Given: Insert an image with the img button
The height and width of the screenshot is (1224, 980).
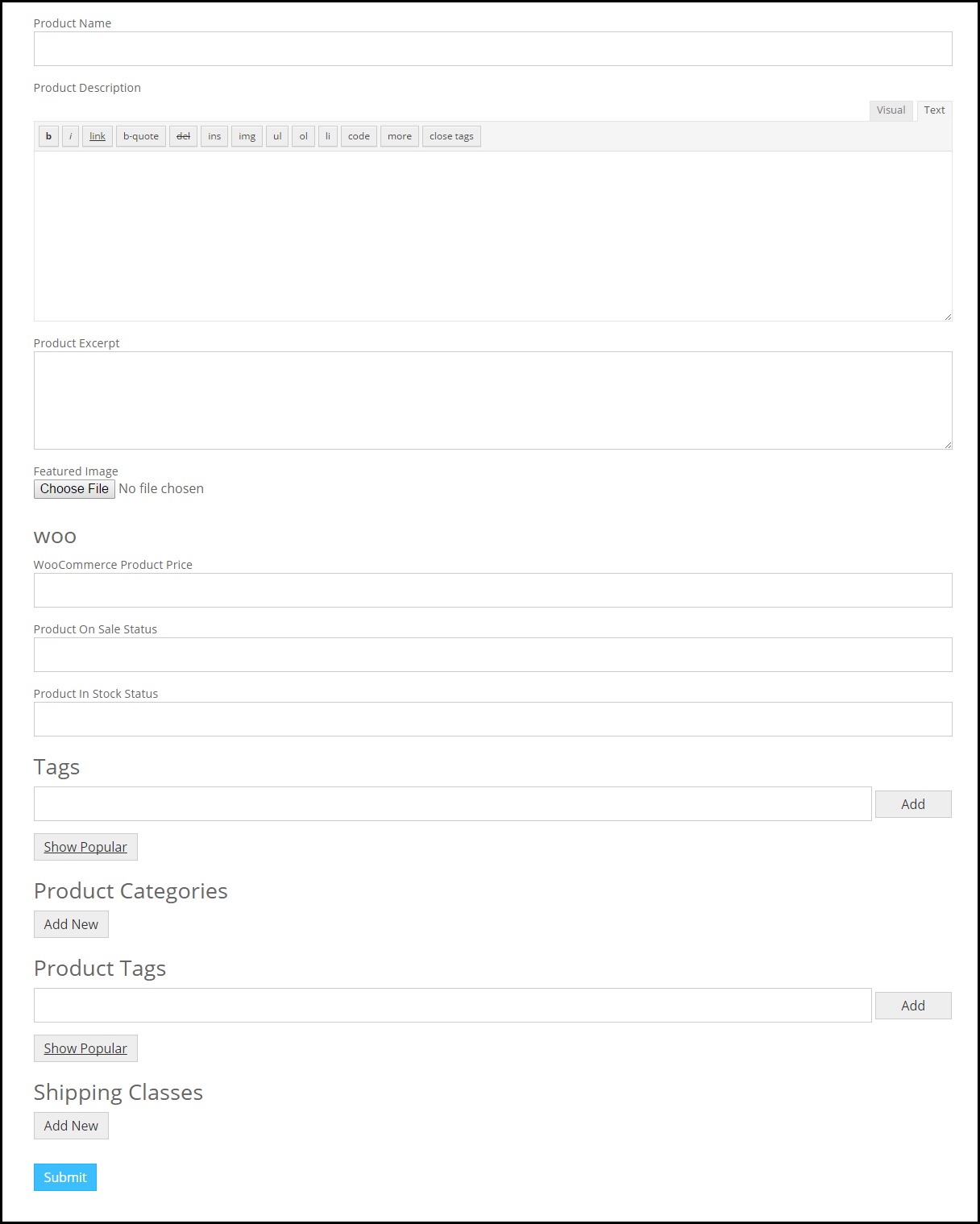Looking at the screenshot, I should [x=247, y=136].
